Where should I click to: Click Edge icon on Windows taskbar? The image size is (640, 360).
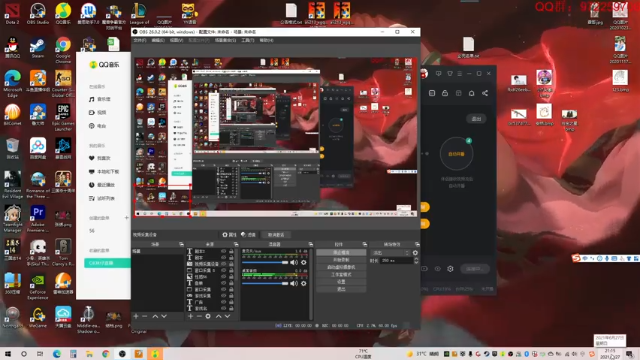pos(56,354)
